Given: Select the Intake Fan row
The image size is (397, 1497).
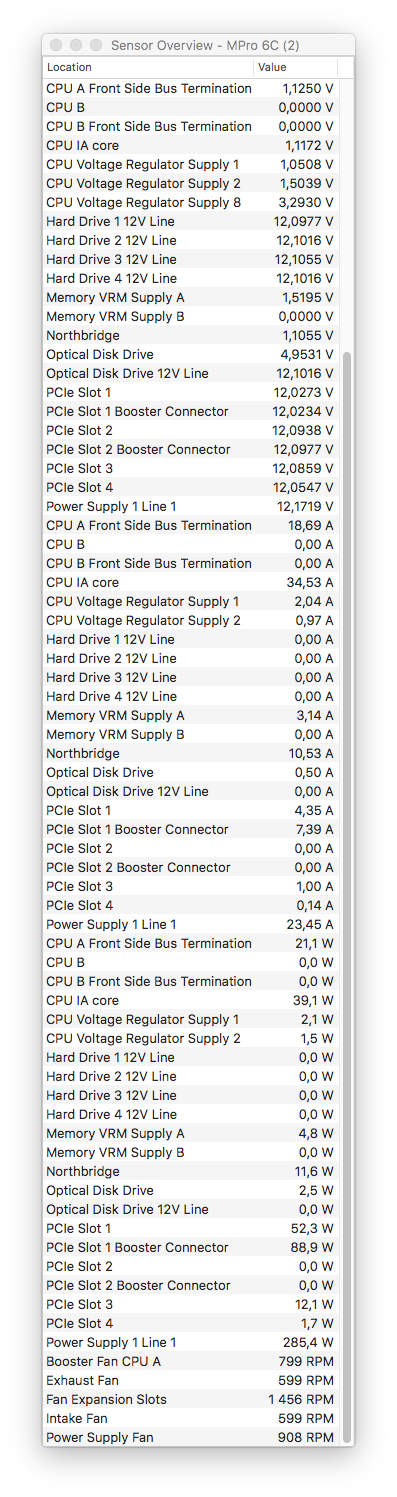Looking at the screenshot, I should pos(190,1418).
